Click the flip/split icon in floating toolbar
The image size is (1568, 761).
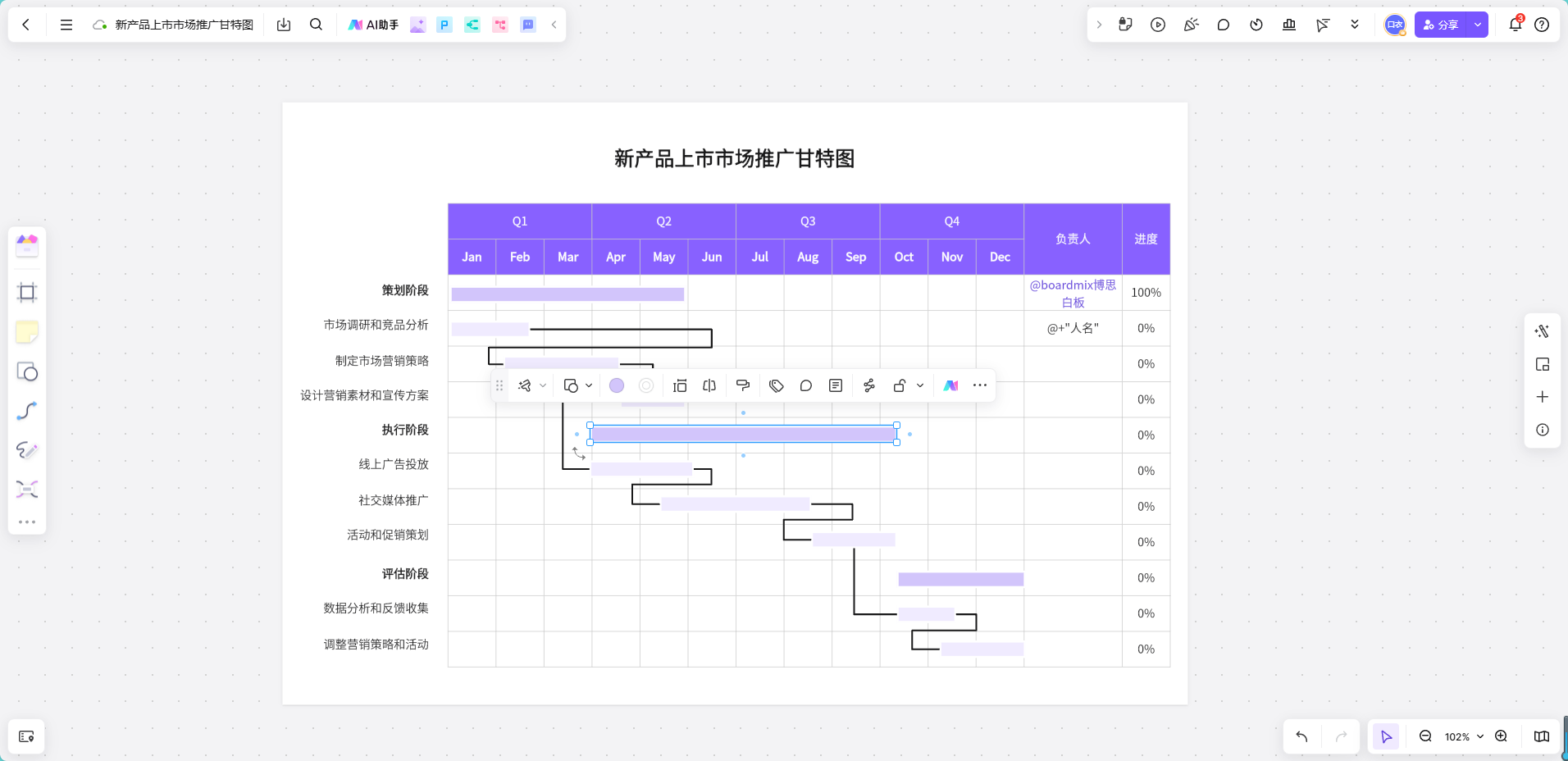709,385
